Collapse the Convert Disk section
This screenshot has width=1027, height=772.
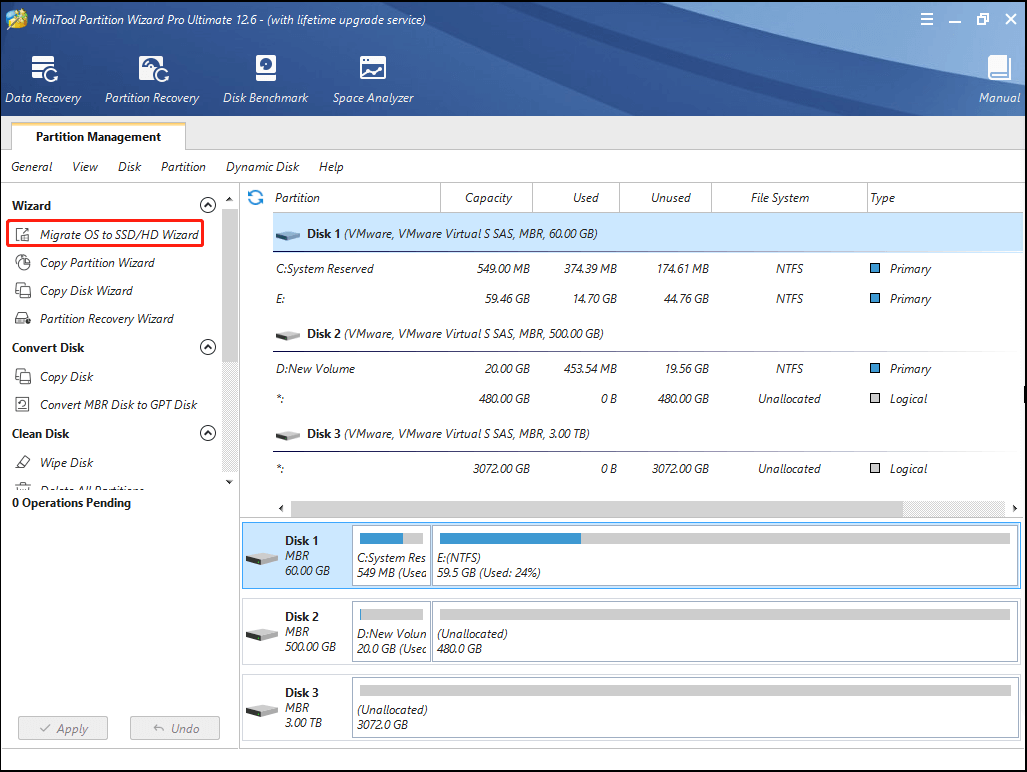(x=208, y=347)
